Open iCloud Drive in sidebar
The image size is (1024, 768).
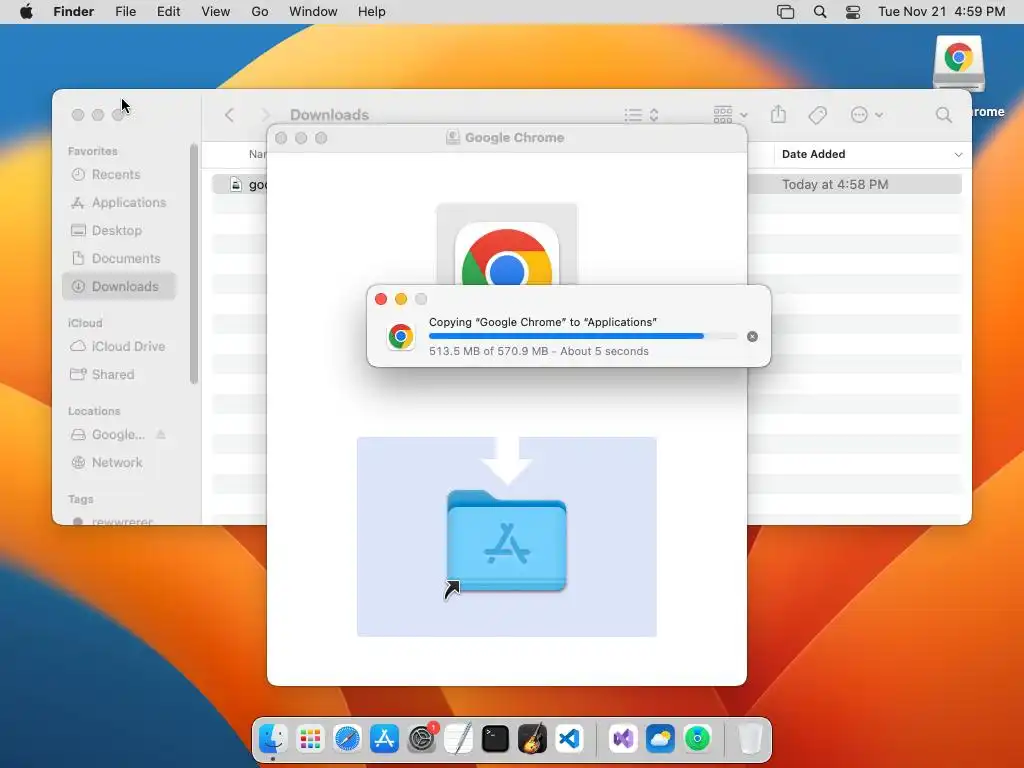point(118,346)
